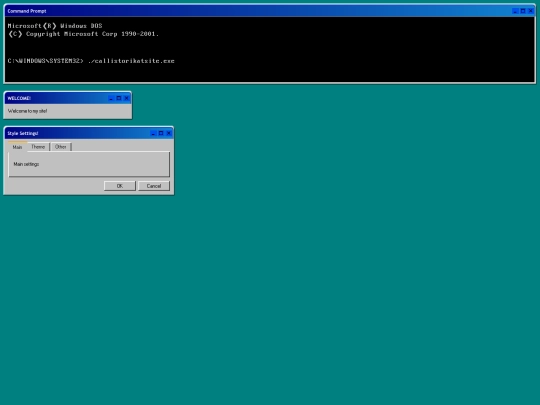540x405 pixels.
Task: Switch to the Theme tab
Action: (x=38, y=147)
